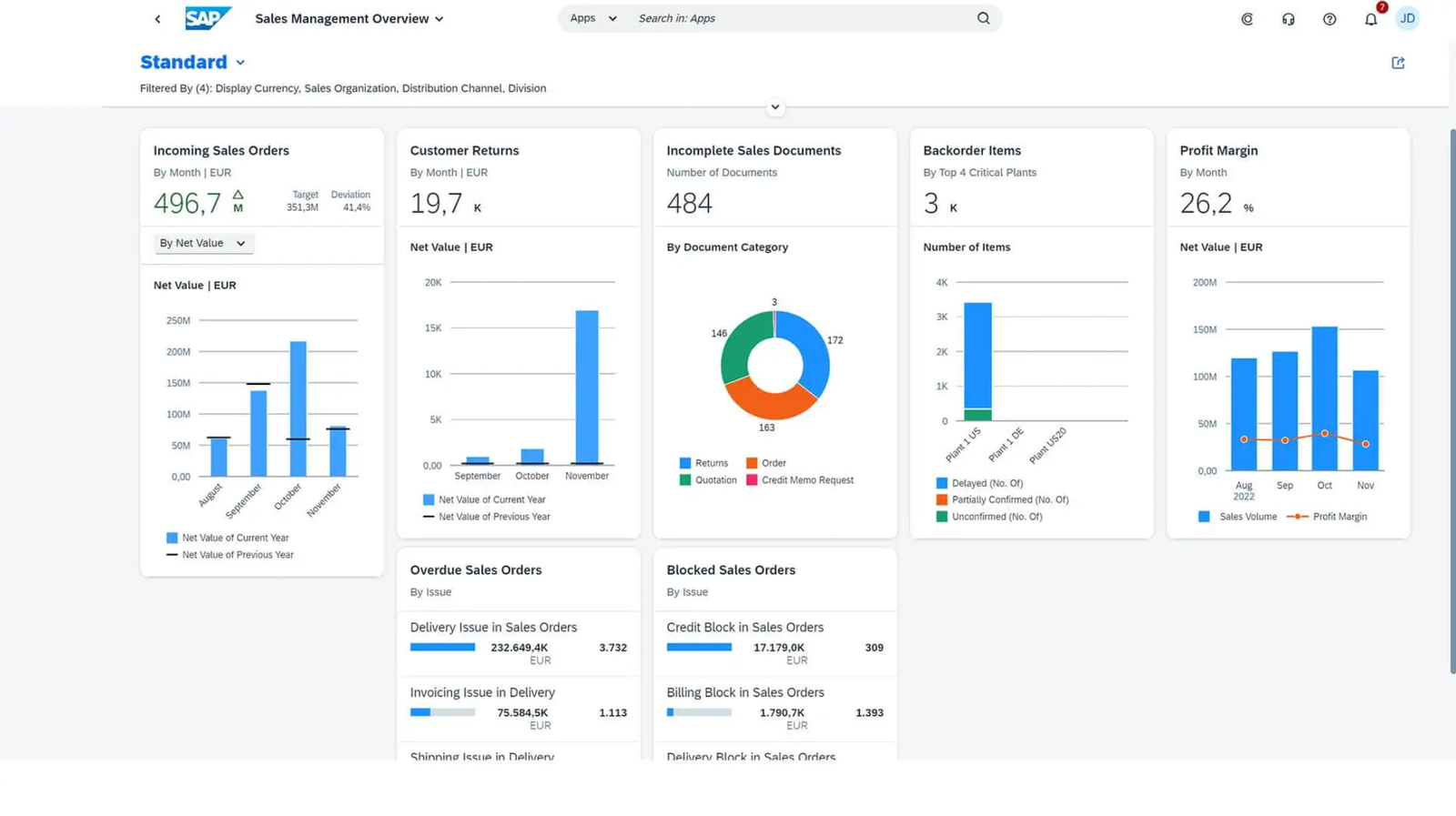Expand the Standard view variant menu

point(240,63)
